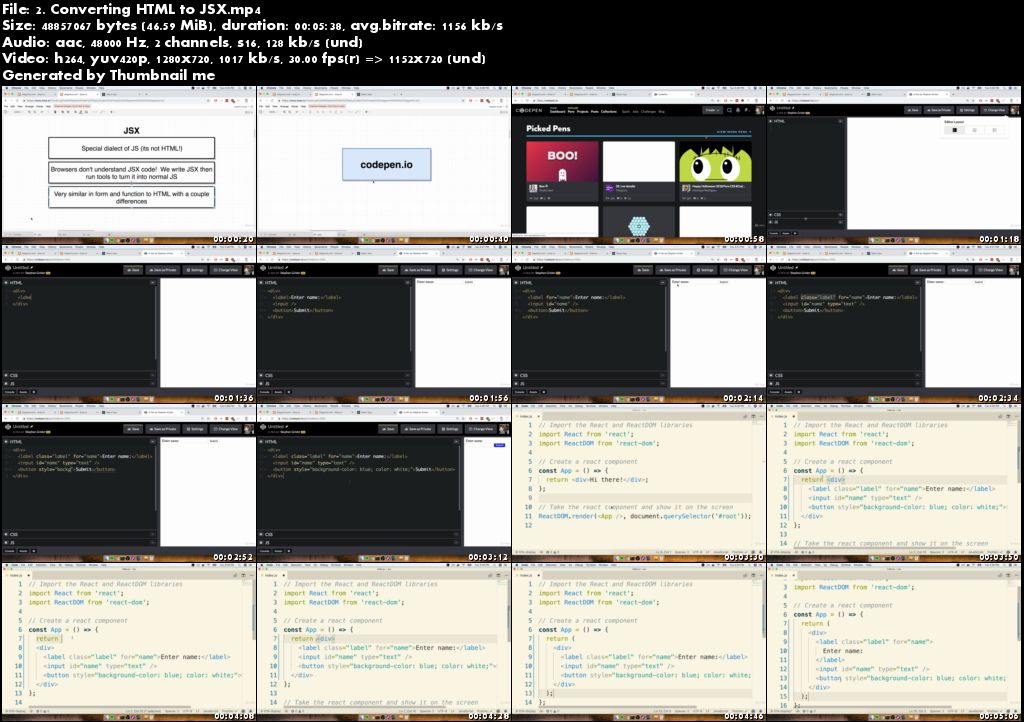Select the left Editor Layout option at 00:01:18
Image resolution: width=1024 pixels, height=722 pixels.
click(954, 130)
